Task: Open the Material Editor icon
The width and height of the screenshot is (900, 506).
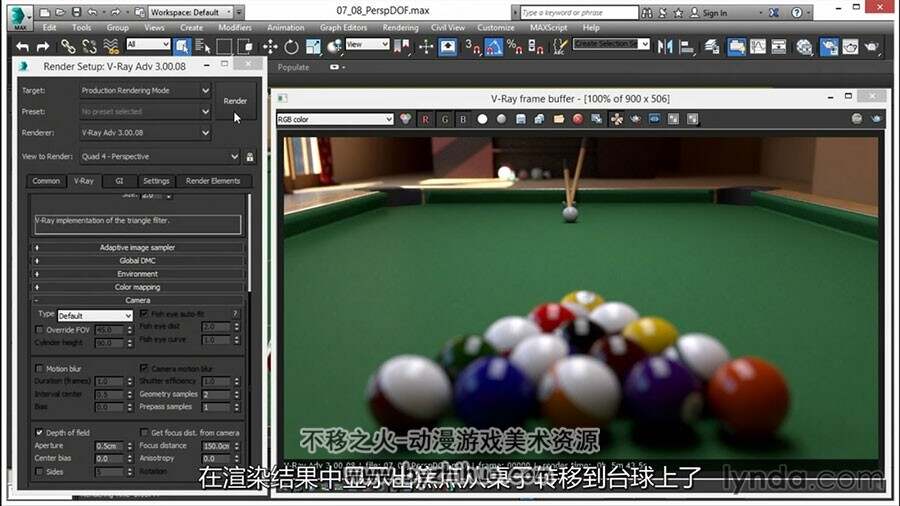Action: pos(805,46)
